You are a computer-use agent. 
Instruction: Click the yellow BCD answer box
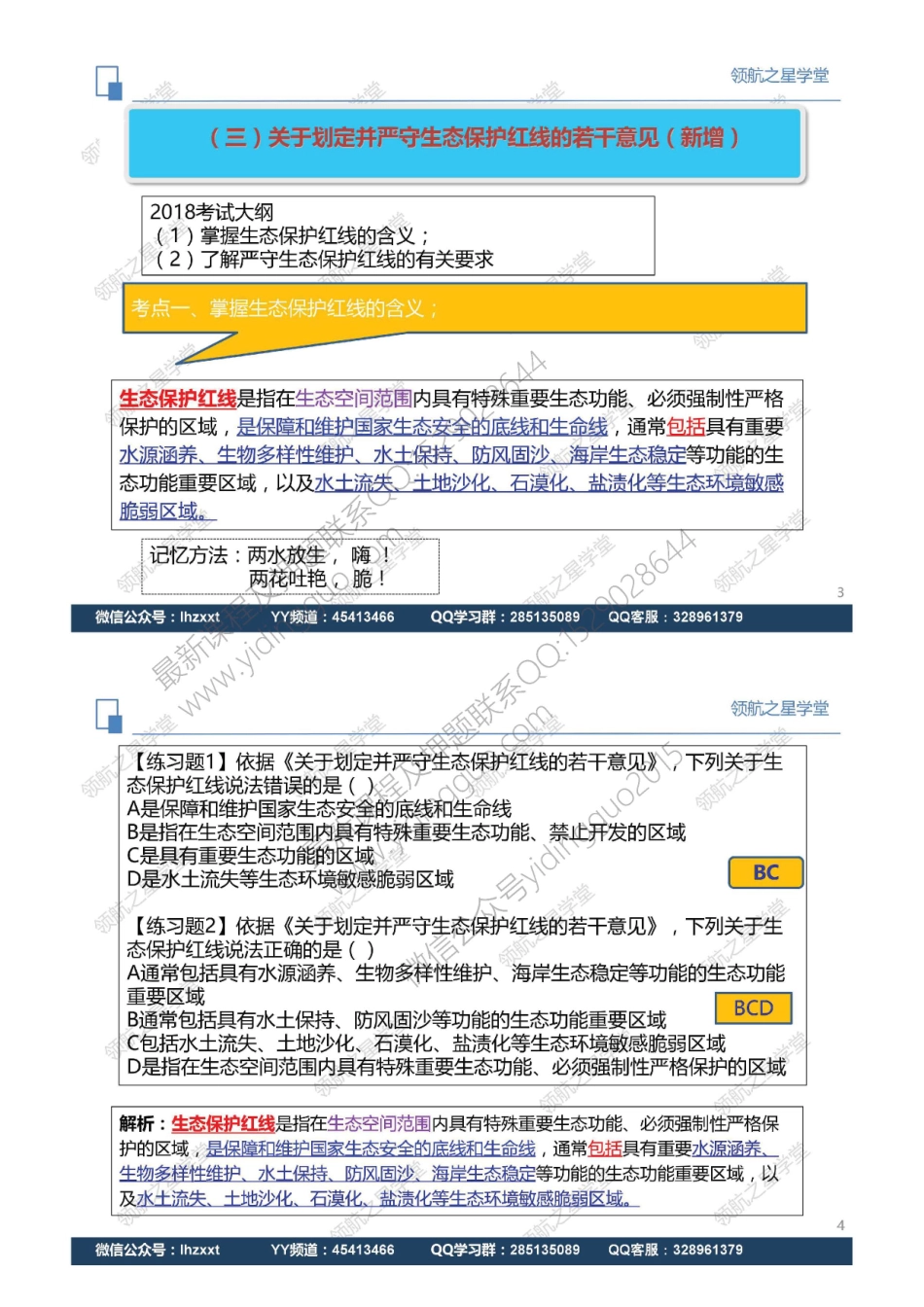coord(754,1007)
